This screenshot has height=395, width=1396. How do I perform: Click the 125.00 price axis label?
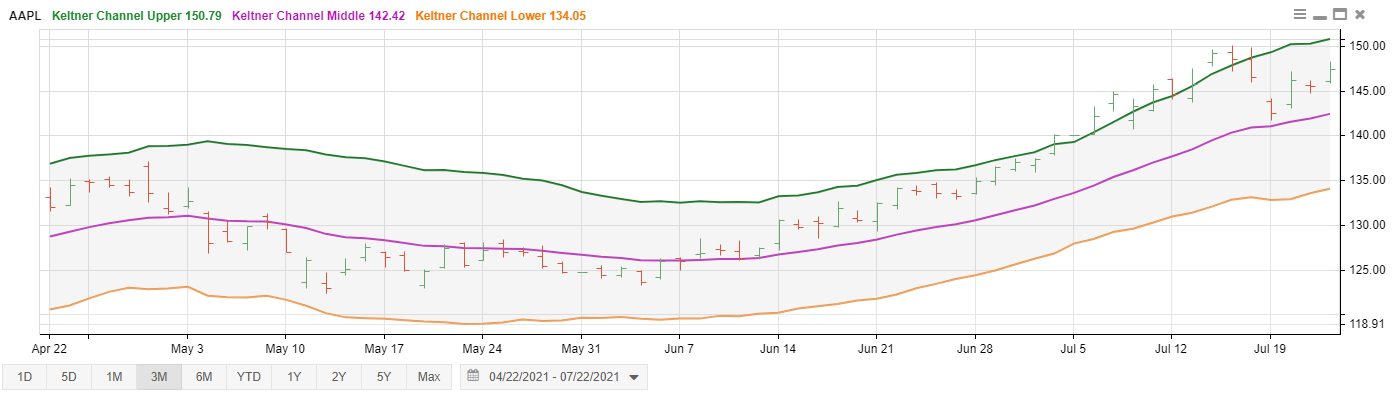coord(1367,270)
